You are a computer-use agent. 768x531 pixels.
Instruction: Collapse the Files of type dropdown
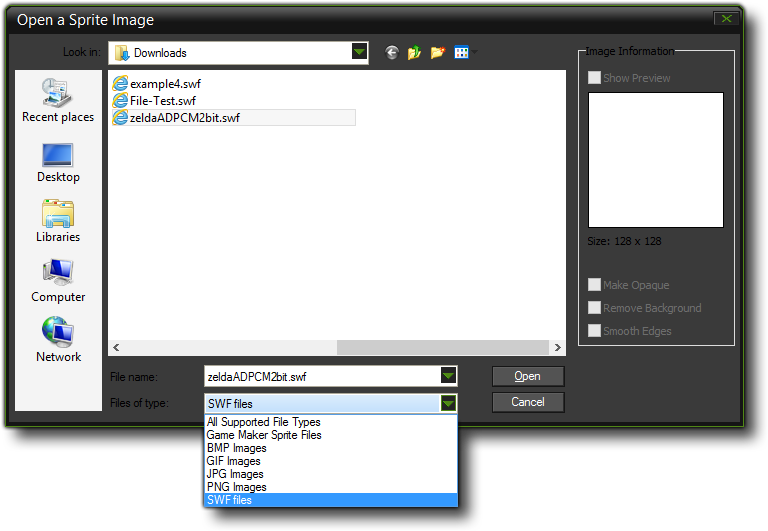pos(449,403)
